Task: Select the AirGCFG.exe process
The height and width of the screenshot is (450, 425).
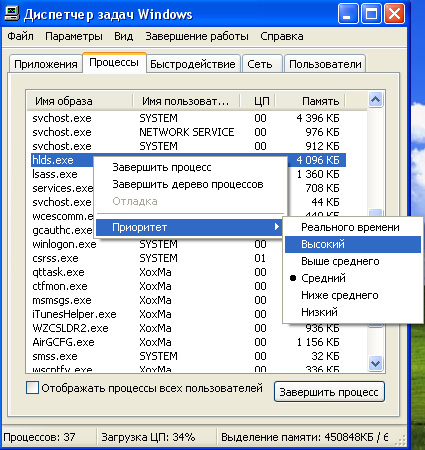Action: click(x=63, y=342)
